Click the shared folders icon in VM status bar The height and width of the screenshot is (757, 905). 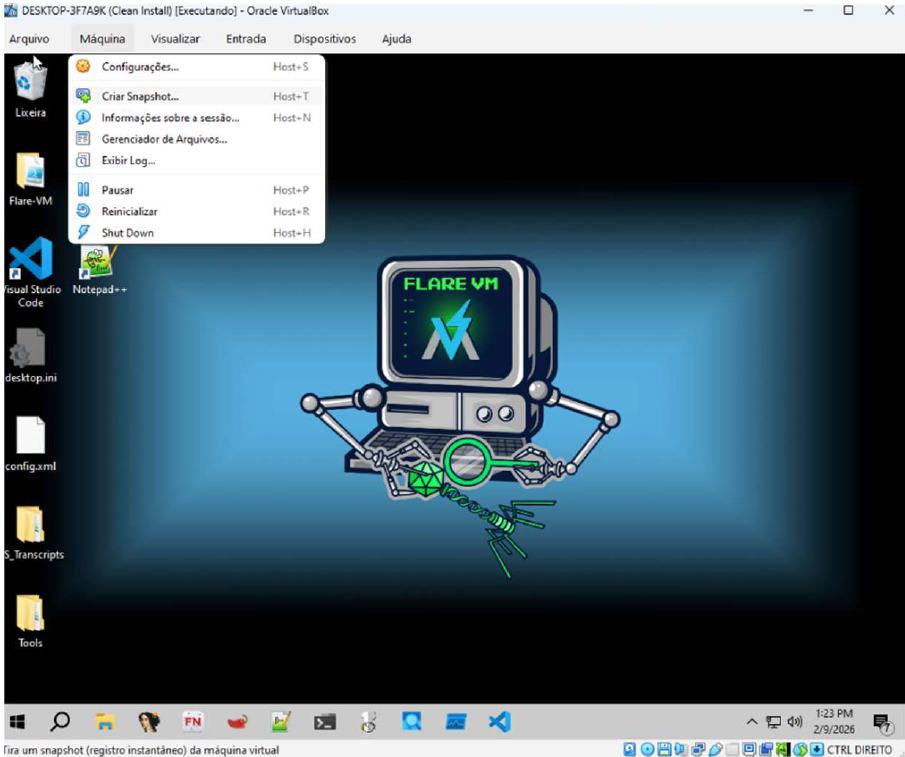[731, 748]
